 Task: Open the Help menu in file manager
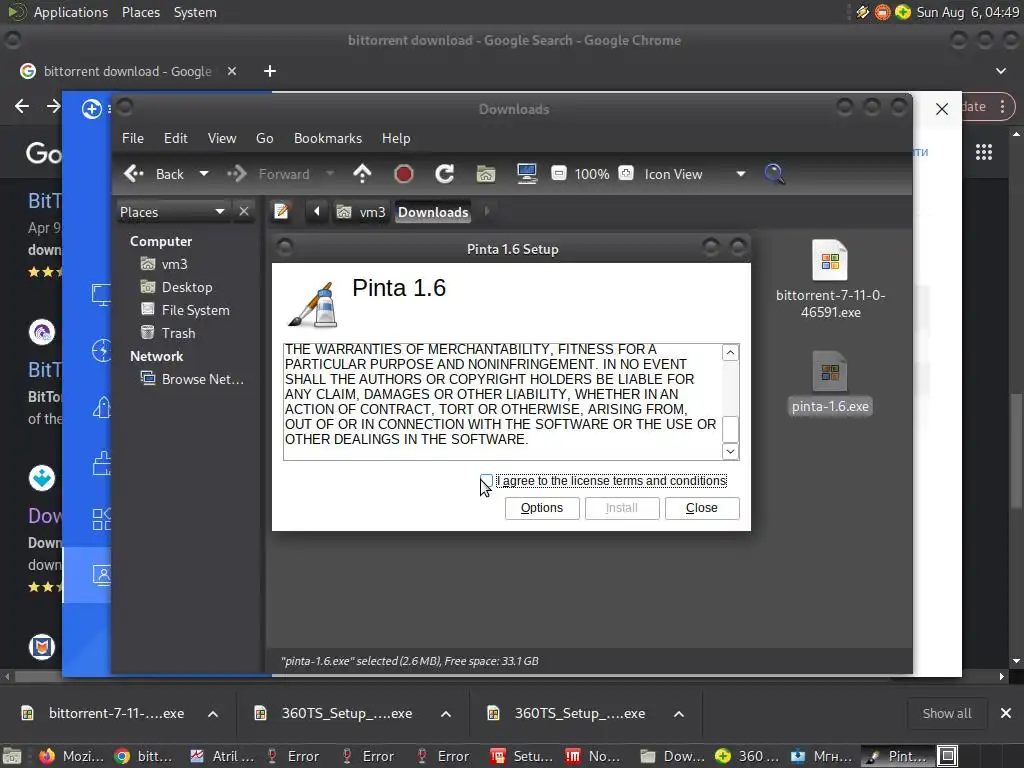click(396, 138)
